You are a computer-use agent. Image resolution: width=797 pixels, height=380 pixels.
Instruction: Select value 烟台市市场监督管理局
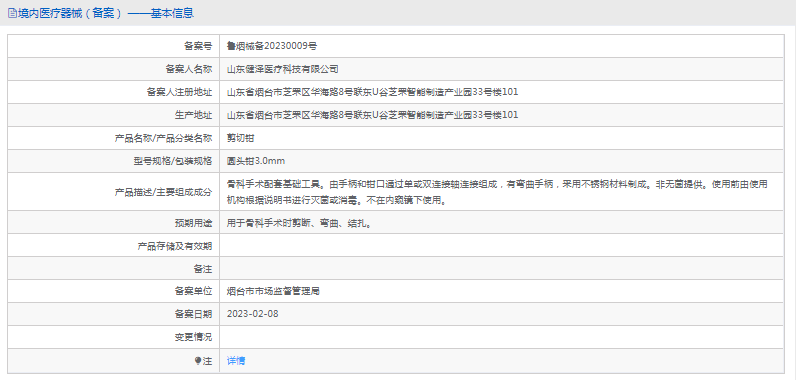[x=273, y=291]
